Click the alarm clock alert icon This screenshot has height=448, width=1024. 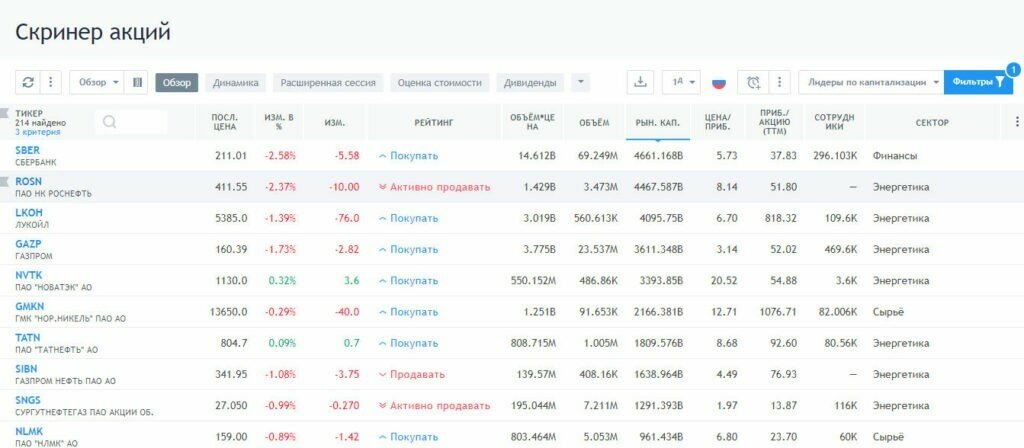pos(753,82)
